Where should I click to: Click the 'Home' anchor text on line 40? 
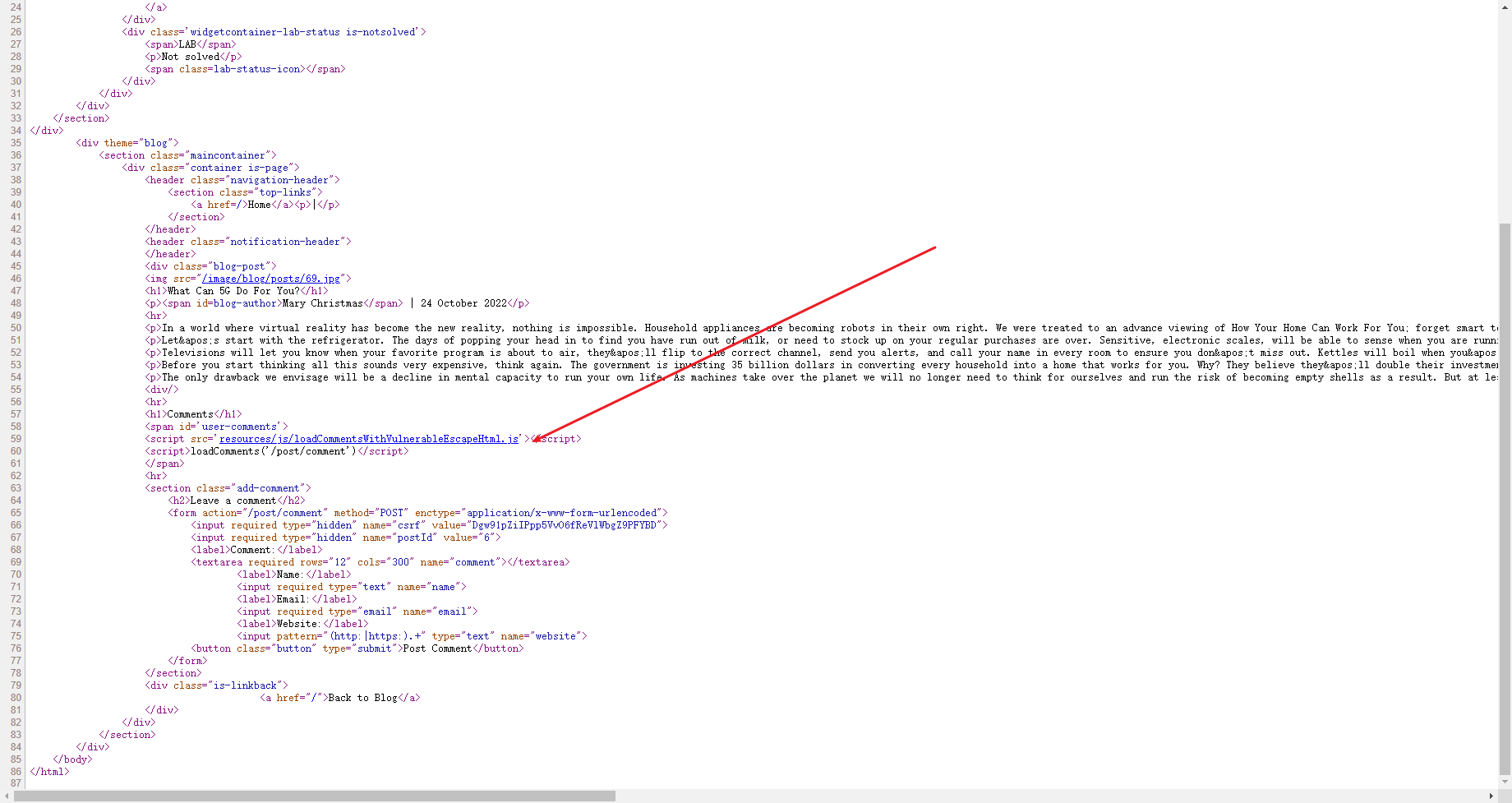click(x=260, y=205)
